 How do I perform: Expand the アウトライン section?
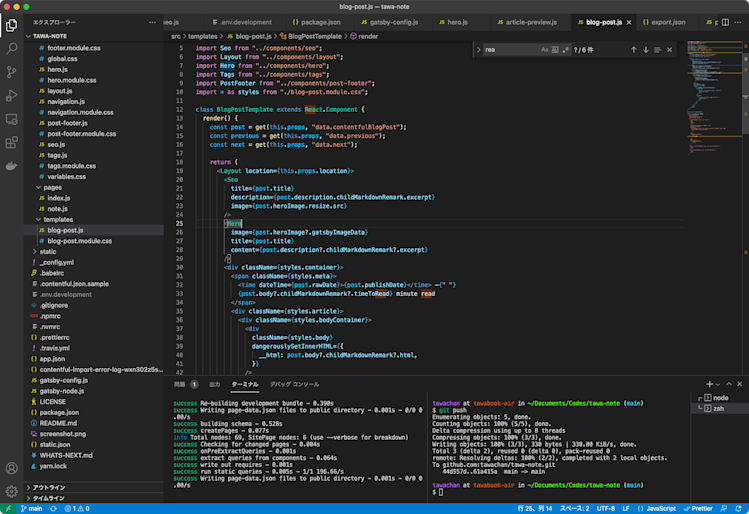coord(49,487)
